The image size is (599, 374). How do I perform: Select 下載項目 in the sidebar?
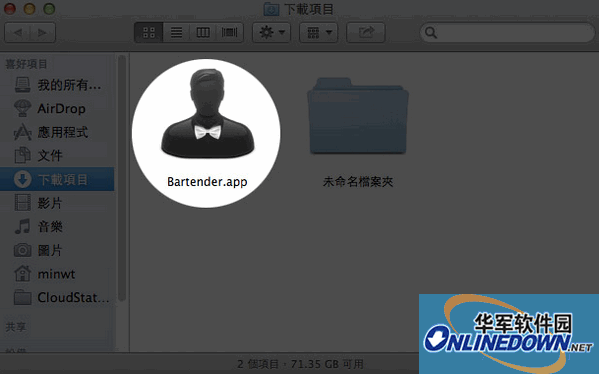click(57, 179)
